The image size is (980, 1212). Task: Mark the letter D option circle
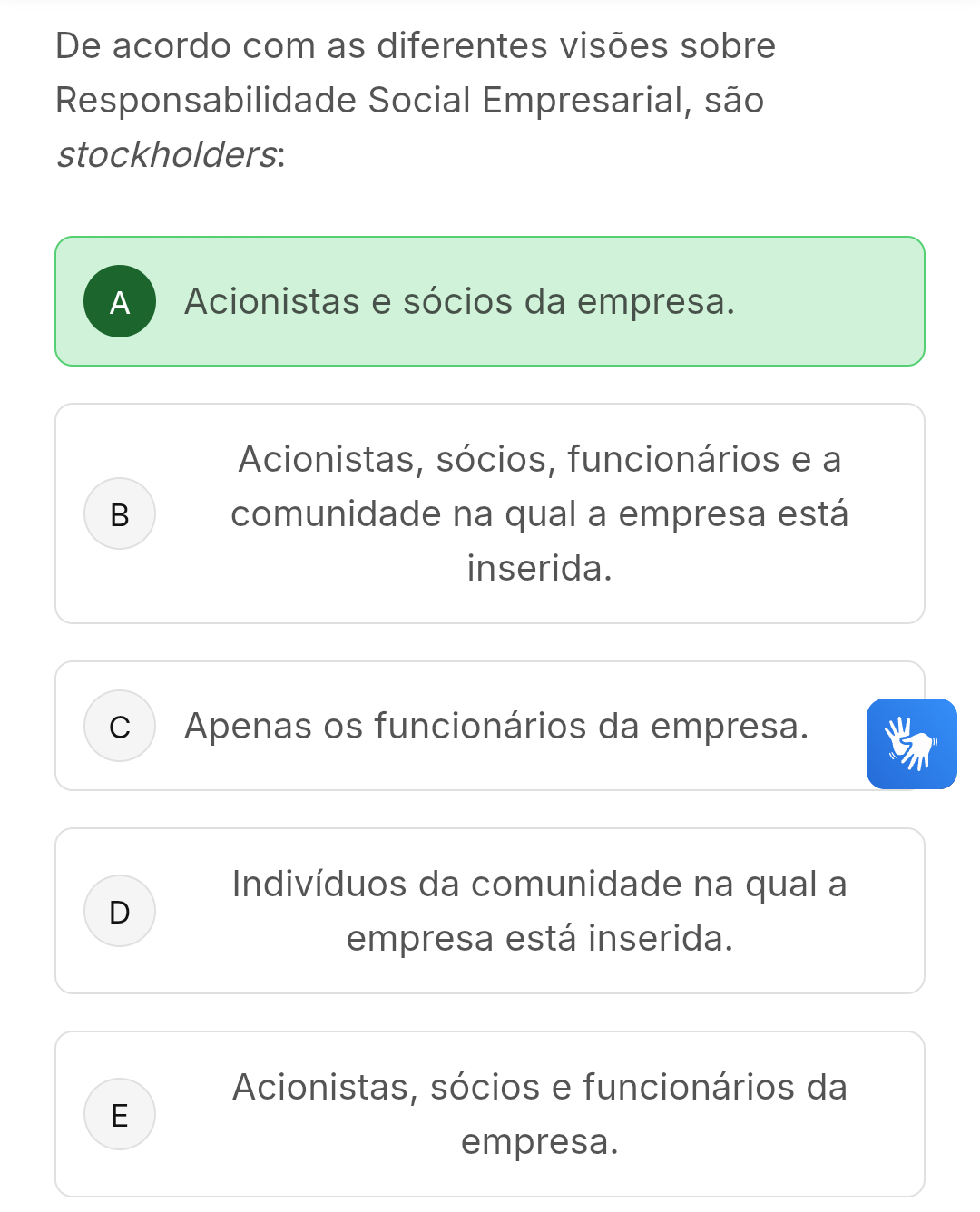pos(120,912)
